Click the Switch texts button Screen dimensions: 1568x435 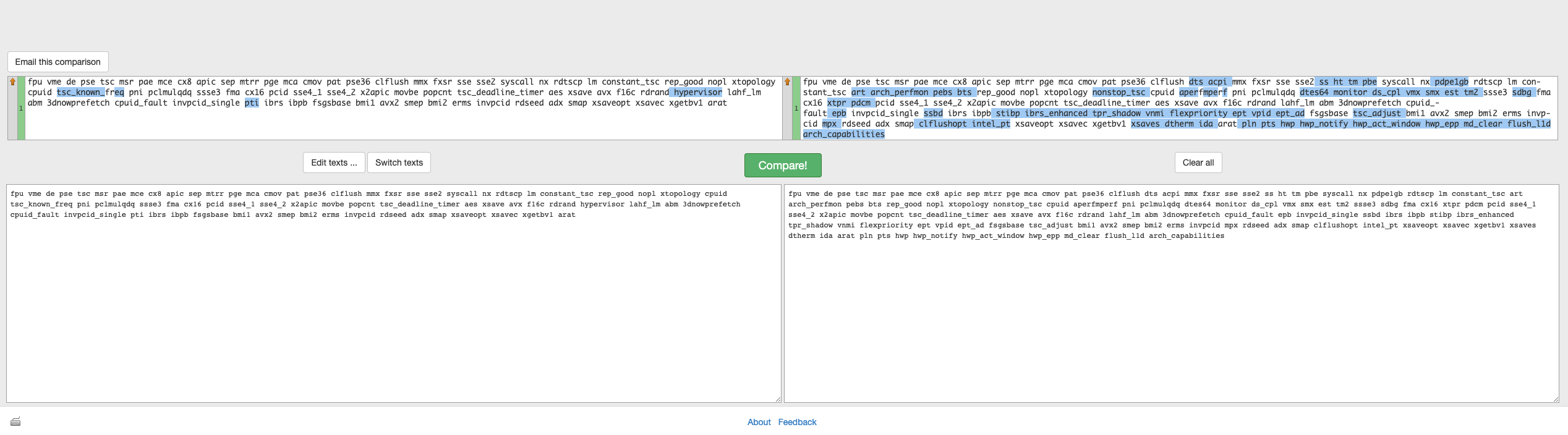pos(399,163)
